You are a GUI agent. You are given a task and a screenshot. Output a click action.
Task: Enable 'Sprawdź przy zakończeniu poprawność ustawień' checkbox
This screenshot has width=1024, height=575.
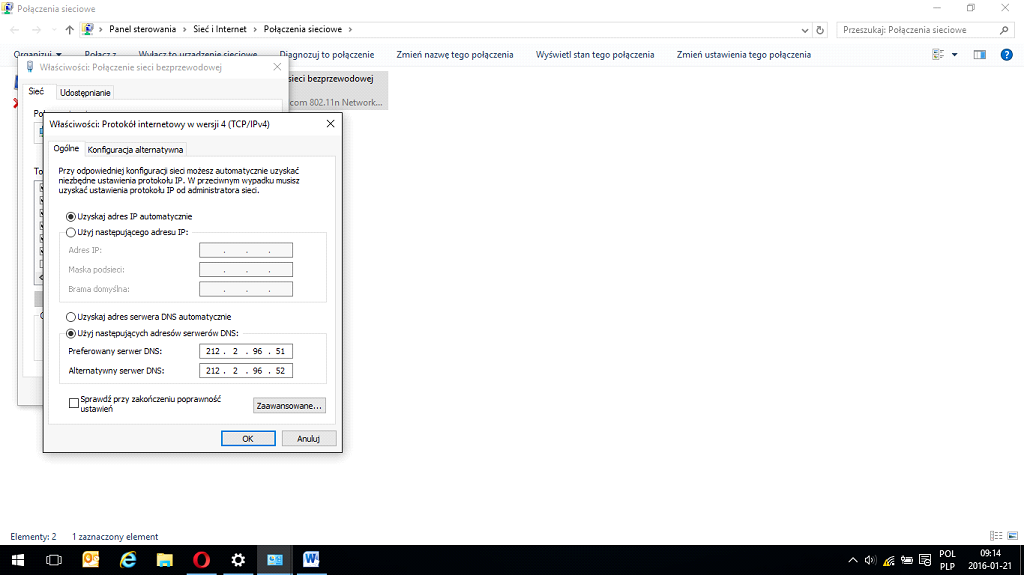(x=73, y=403)
